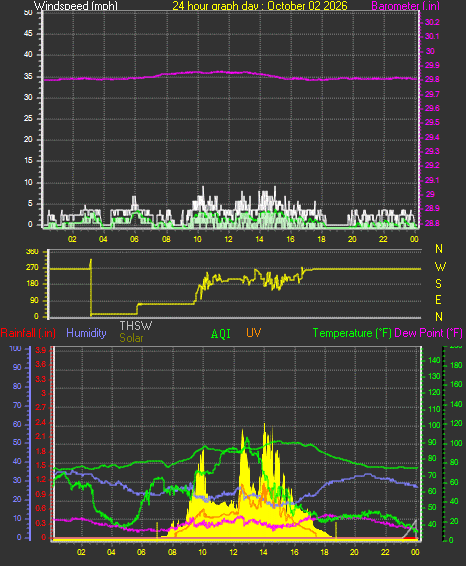
Task: Click the 130 mark on temperature axis
Action: pyautogui.click(x=434, y=376)
